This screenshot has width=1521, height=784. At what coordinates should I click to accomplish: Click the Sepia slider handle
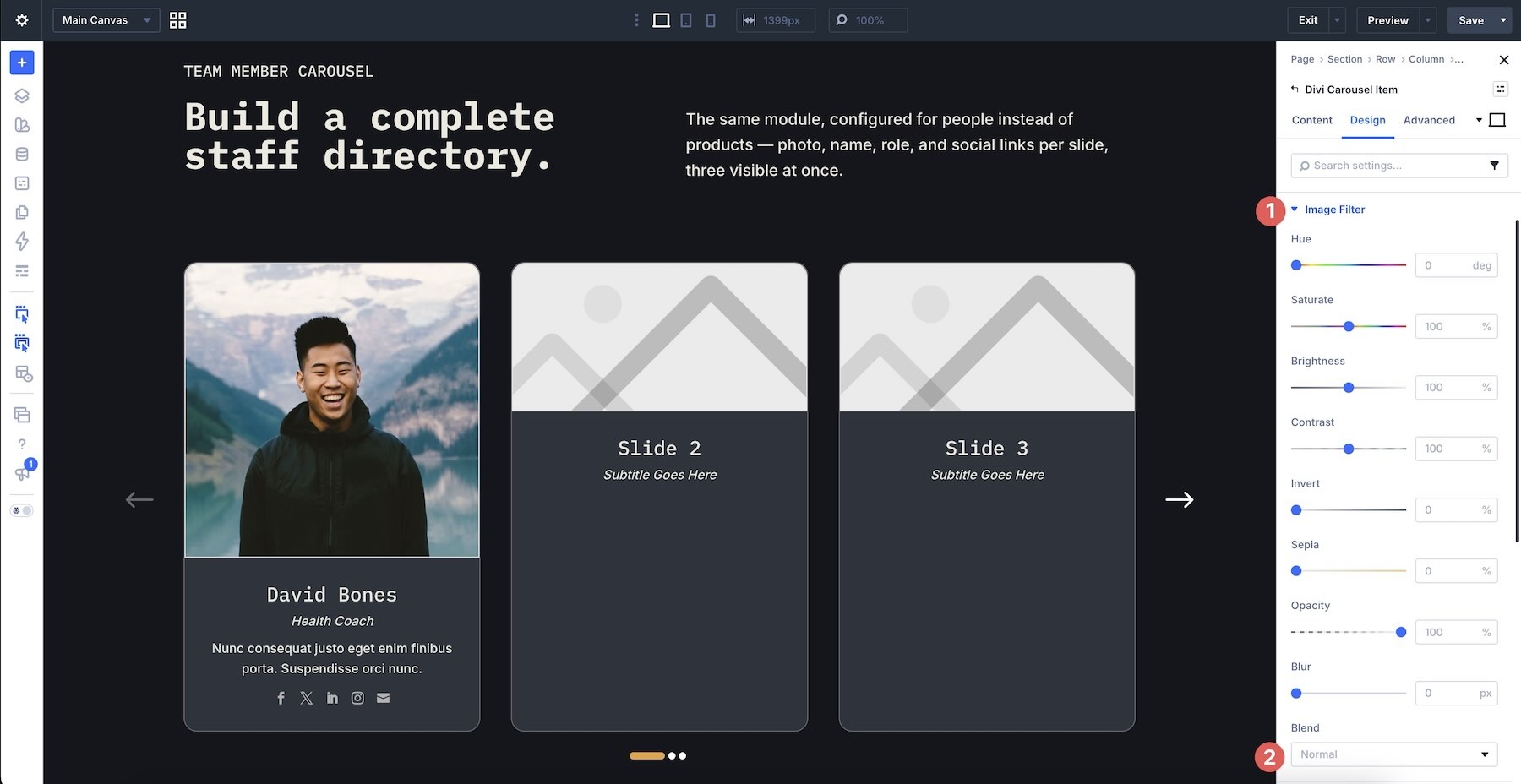click(1296, 571)
